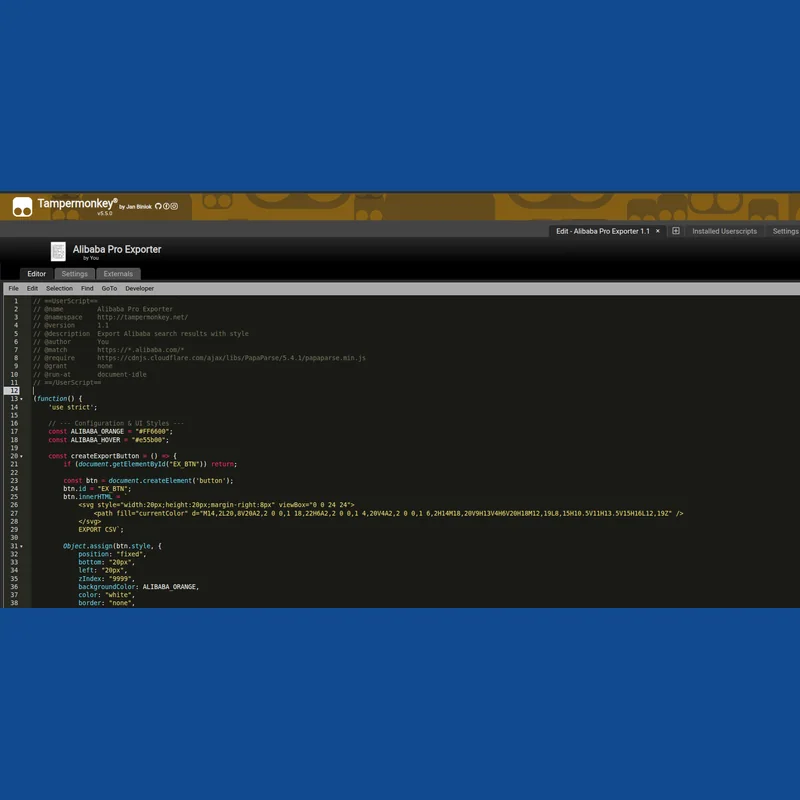Open the Instagram icon link in header
Image resolution: width=800 pixels, height=800 pixels.
[174, 207]
